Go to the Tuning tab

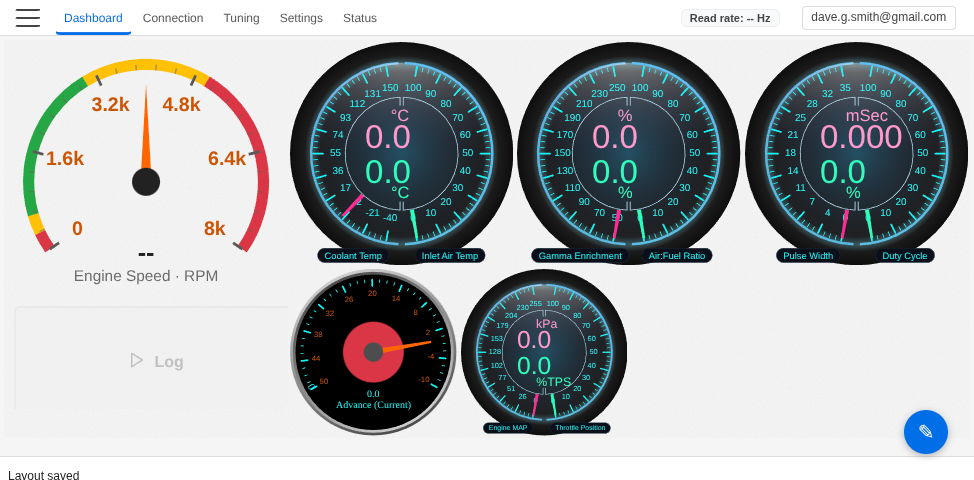(241, 18)
